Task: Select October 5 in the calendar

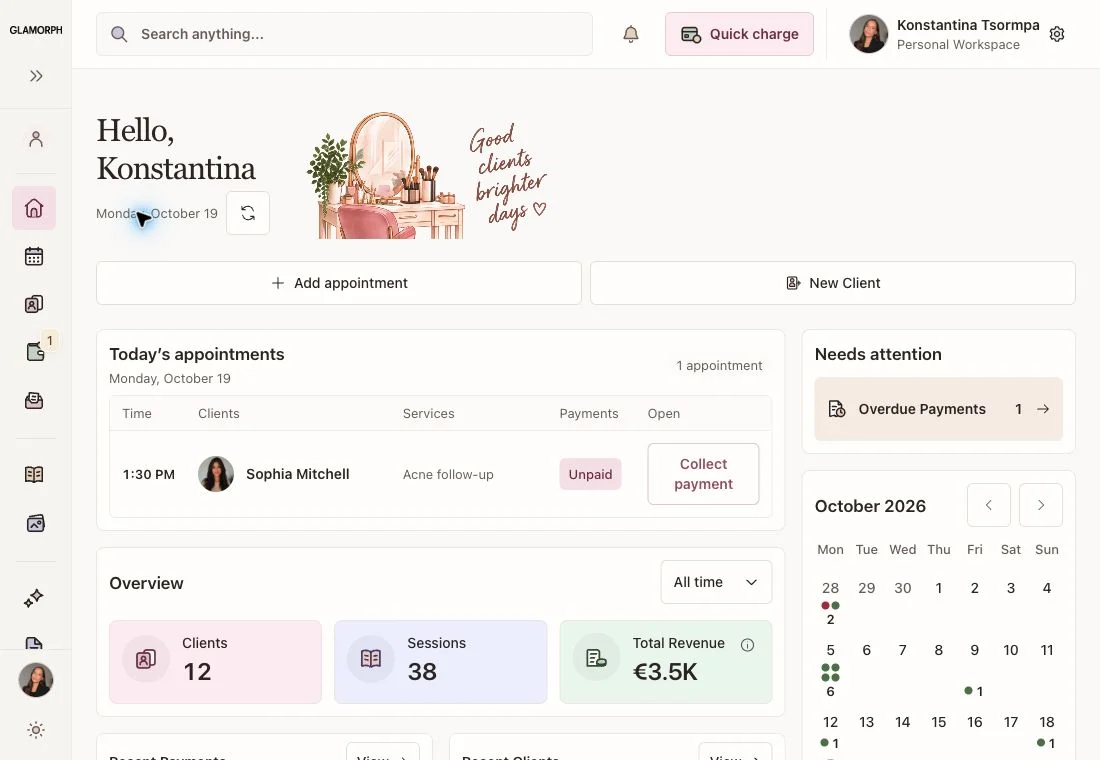Action: pos(831,651)
